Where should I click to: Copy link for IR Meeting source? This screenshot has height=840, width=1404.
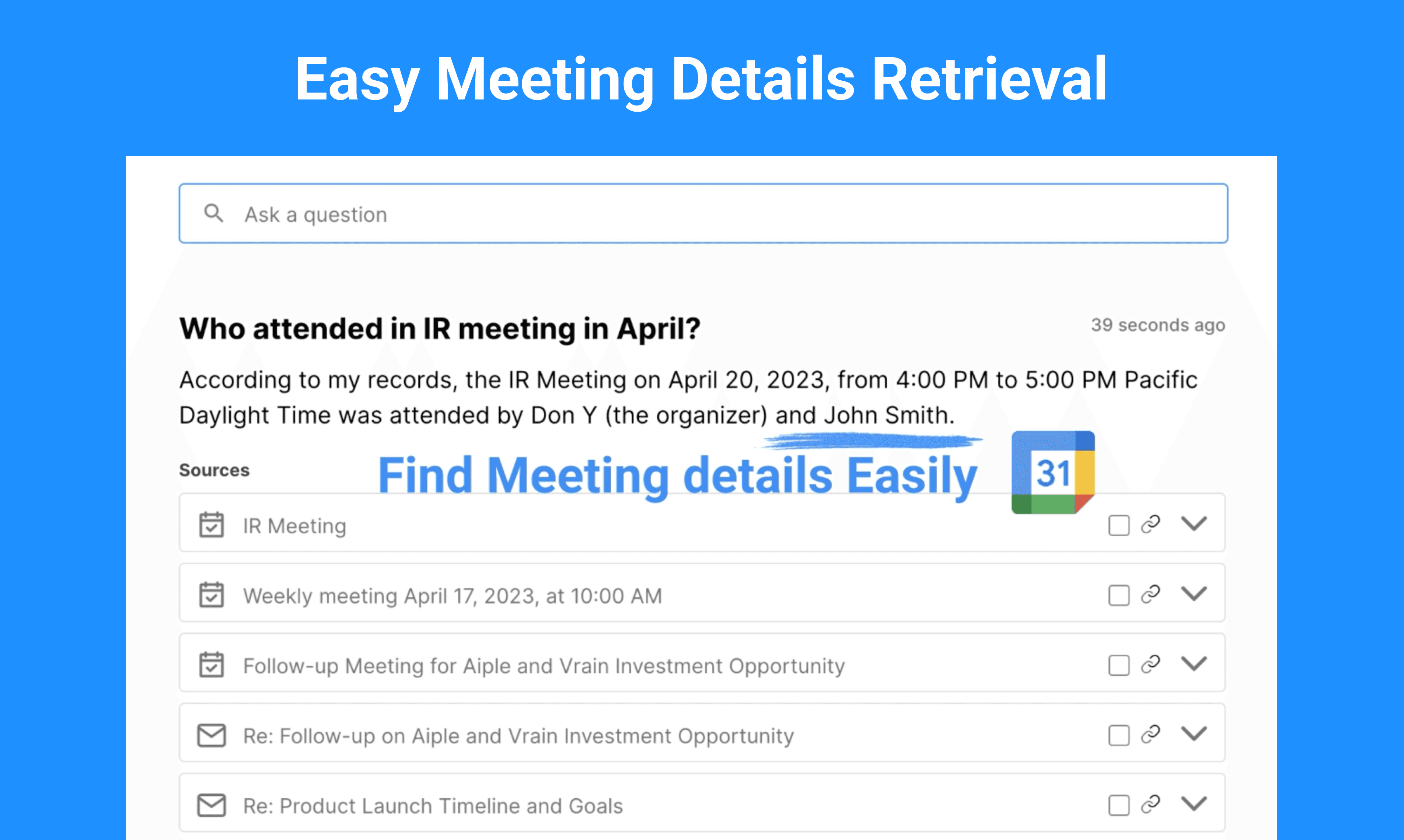[x=1150, y=524]
